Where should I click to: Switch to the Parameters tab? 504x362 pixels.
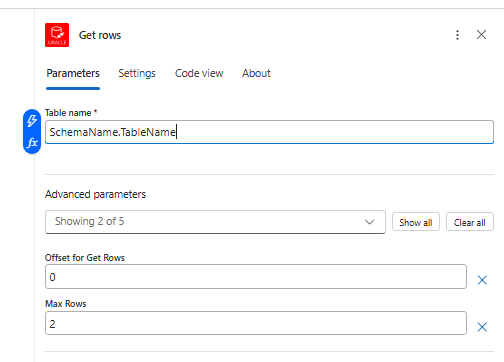coord(73,73)
